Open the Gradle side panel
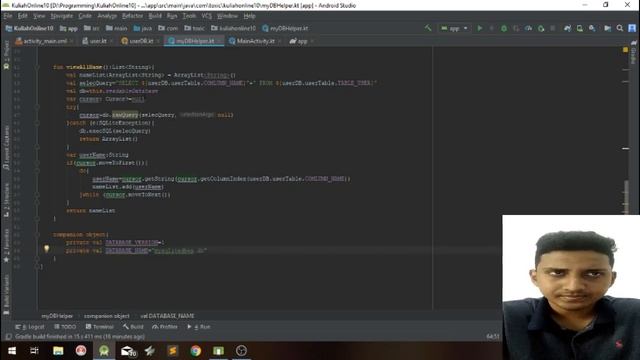 pyautogui.click(x=633, y=52)
